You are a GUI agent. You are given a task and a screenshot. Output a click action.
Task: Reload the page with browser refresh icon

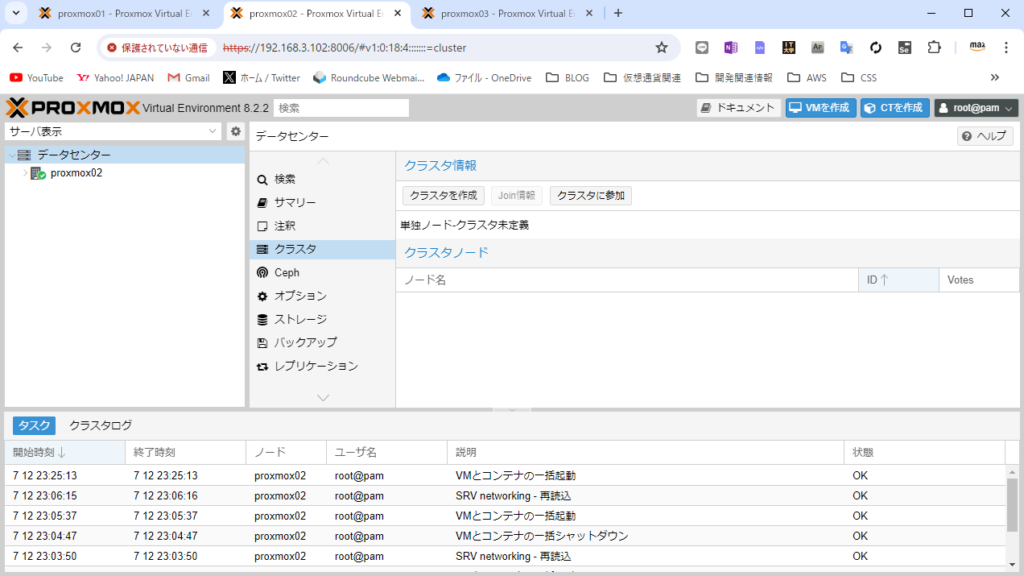click(75, 47)
